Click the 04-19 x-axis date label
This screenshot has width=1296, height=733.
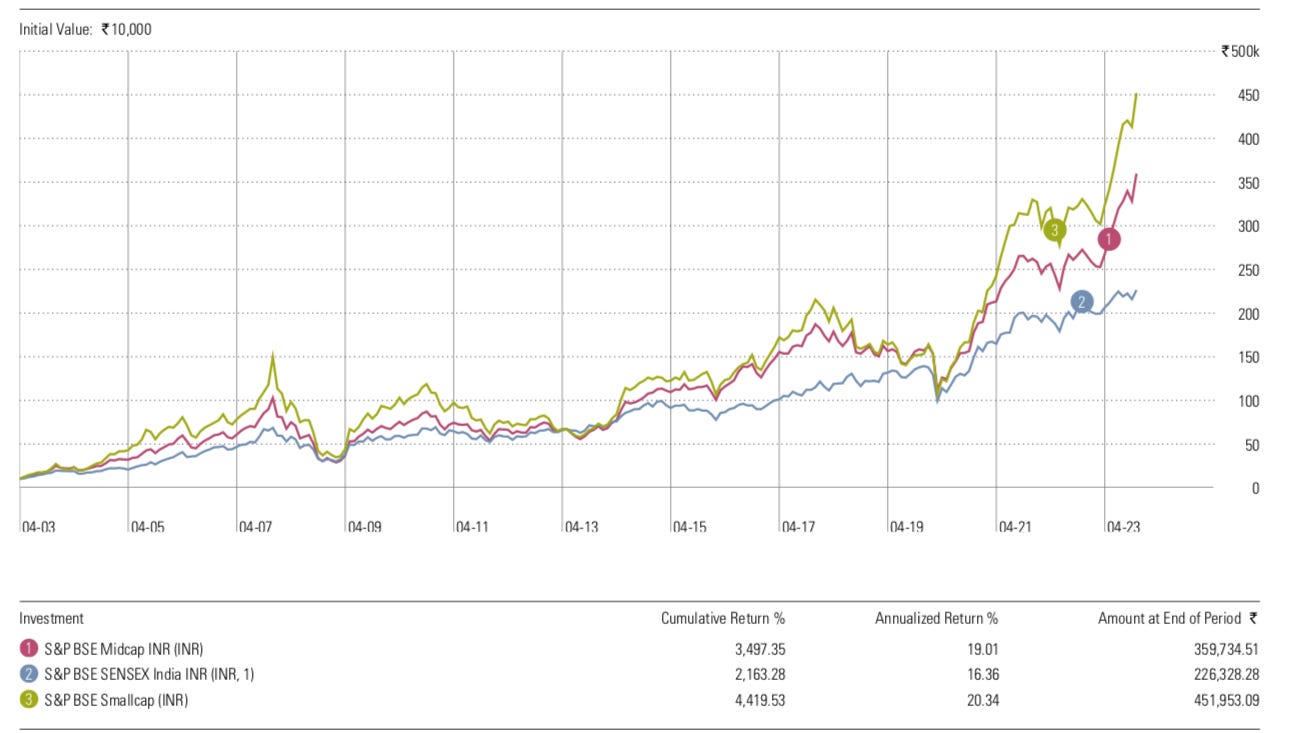(907, 526)
